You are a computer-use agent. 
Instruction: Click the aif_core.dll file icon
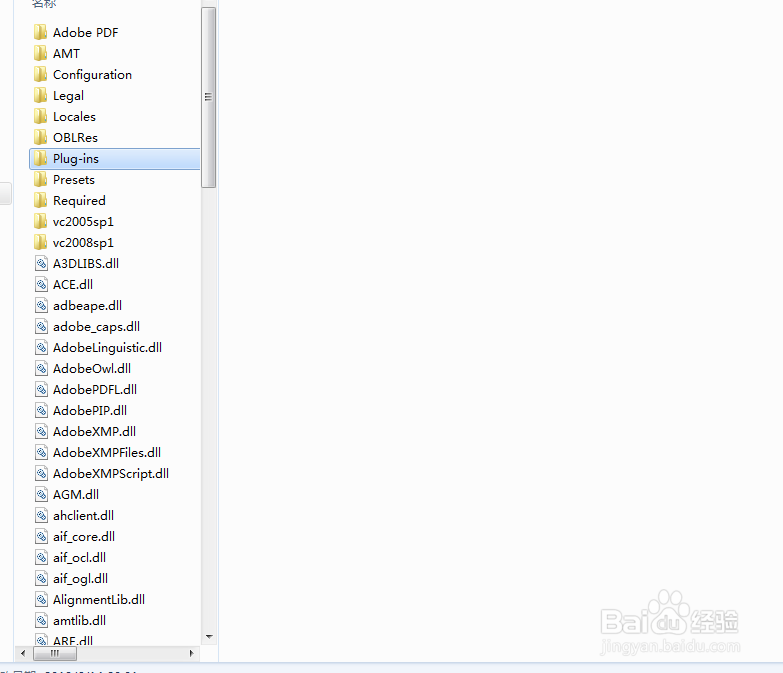[x=41, y=537]
